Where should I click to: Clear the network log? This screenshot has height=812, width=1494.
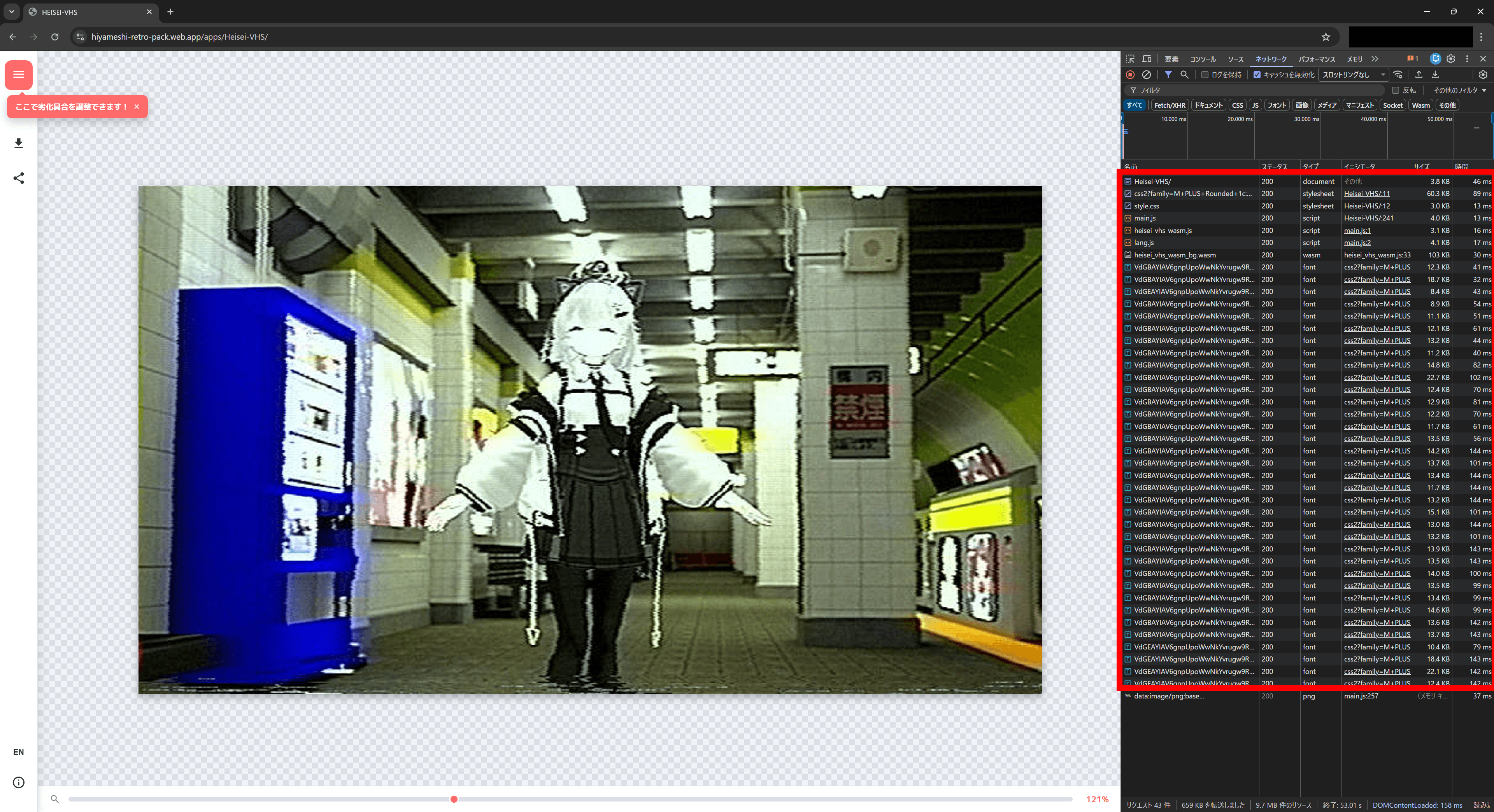coord(1147,75)
